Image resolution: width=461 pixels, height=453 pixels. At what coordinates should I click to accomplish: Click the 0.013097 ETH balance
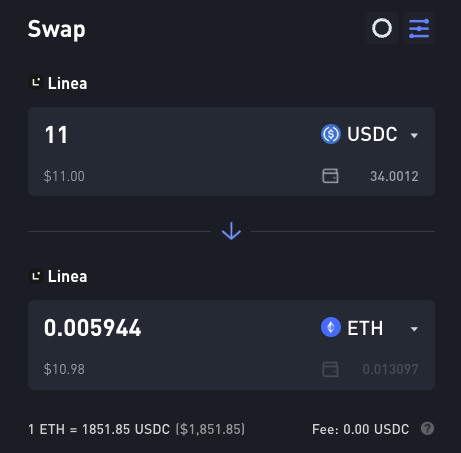tap(390, 369)
